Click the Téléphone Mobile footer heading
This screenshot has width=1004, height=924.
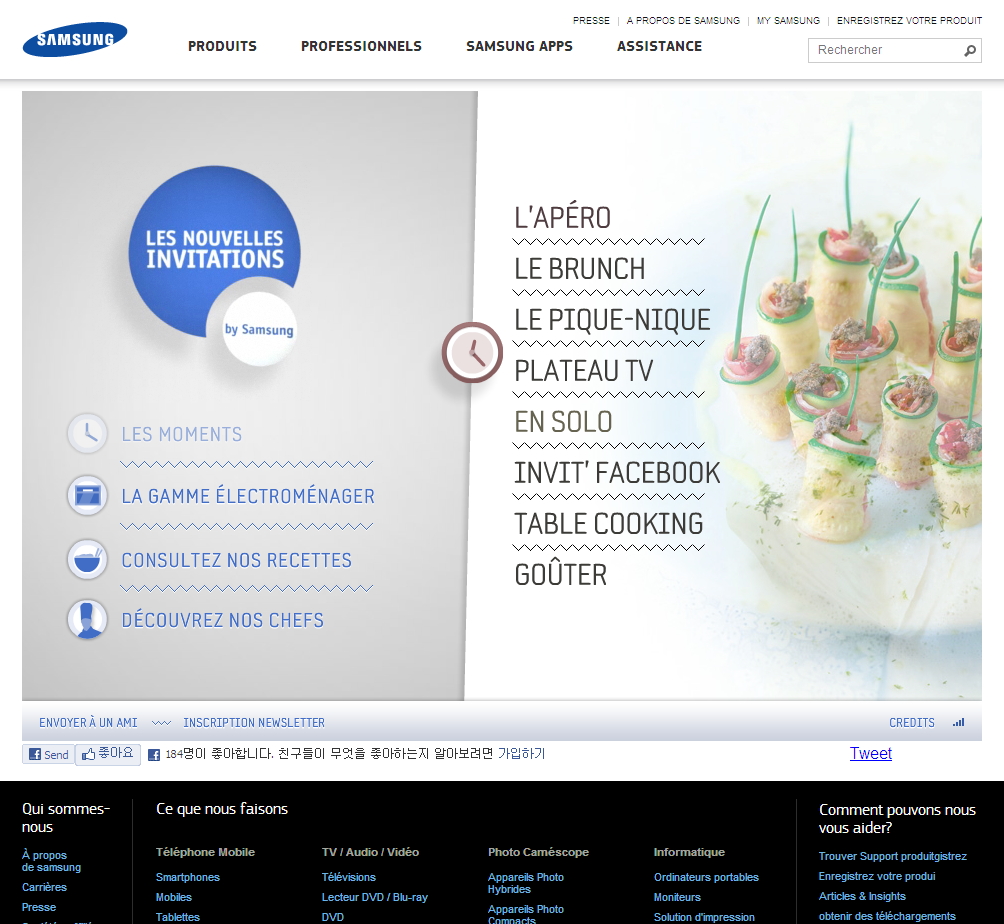(x=206, y=852)
